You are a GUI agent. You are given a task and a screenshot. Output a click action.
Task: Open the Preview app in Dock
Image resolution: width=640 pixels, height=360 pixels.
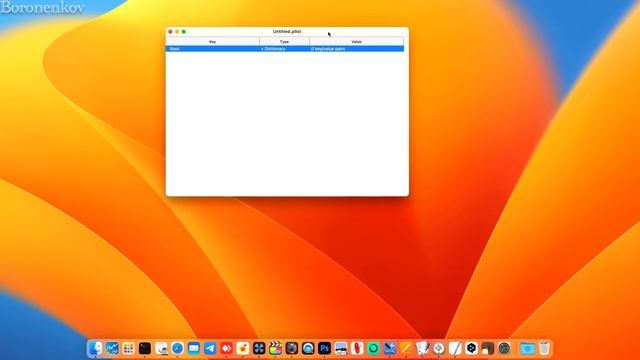click(x=161, y=348)
